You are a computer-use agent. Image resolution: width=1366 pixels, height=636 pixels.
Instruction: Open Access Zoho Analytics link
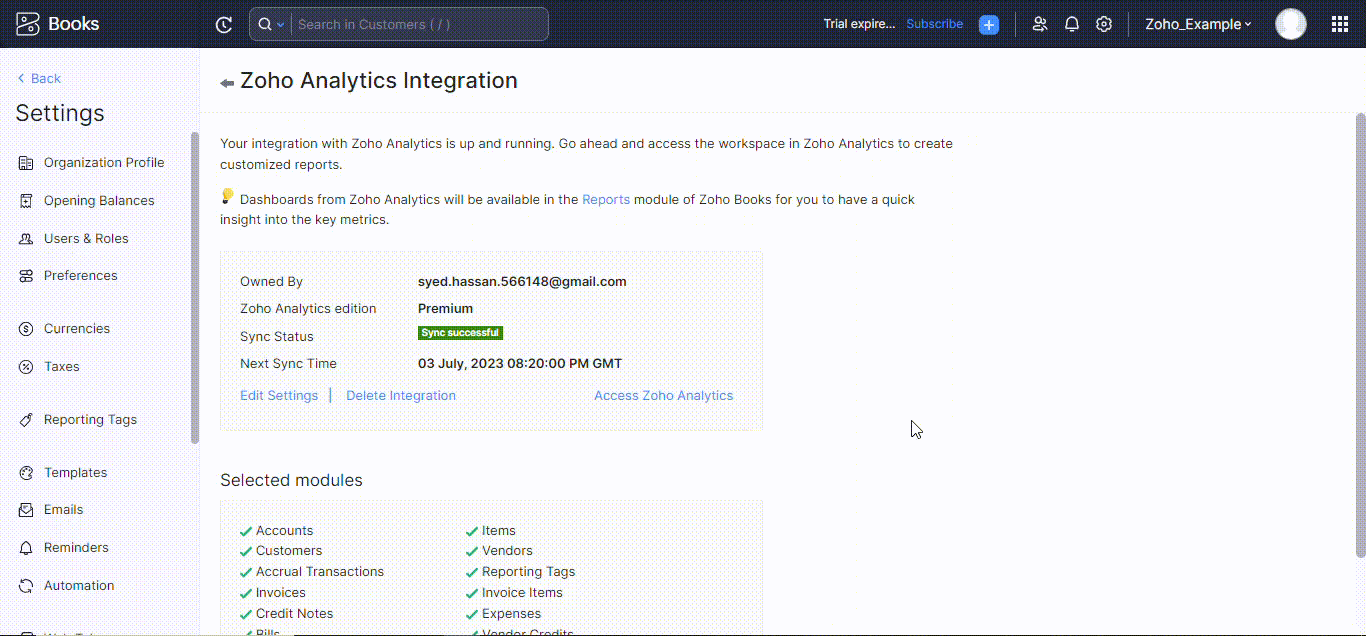point(663,395)
